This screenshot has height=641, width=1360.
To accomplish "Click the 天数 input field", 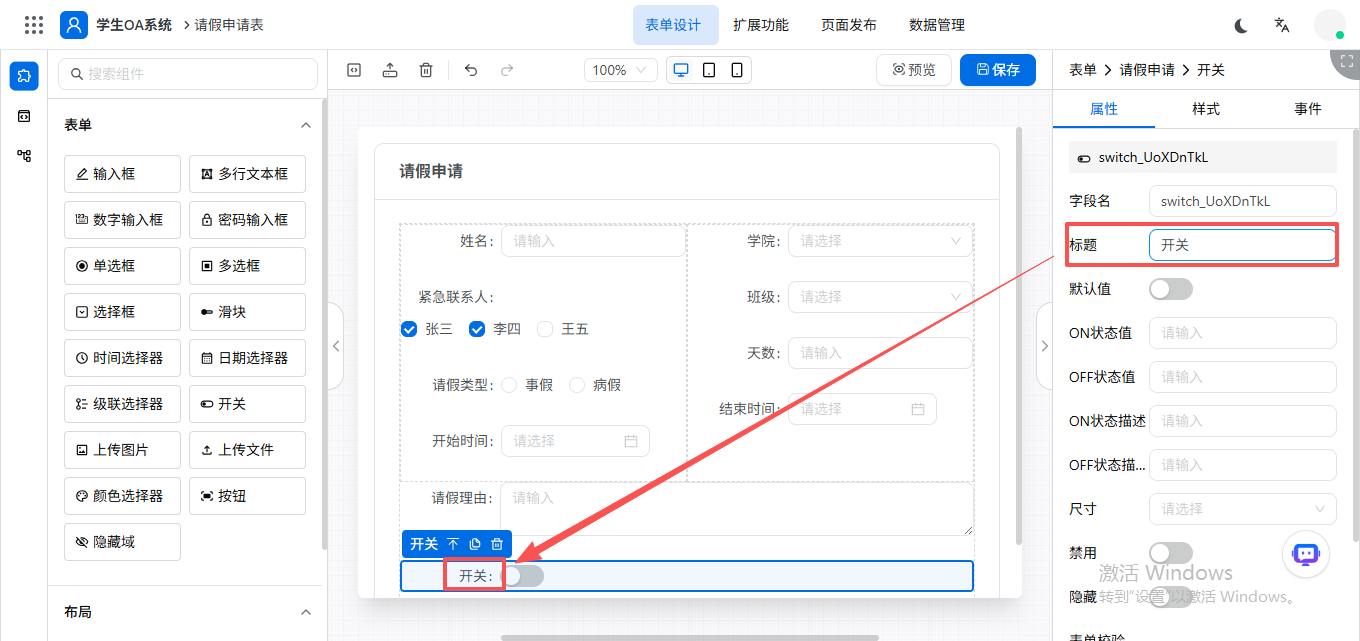I will tap(880, 353).
